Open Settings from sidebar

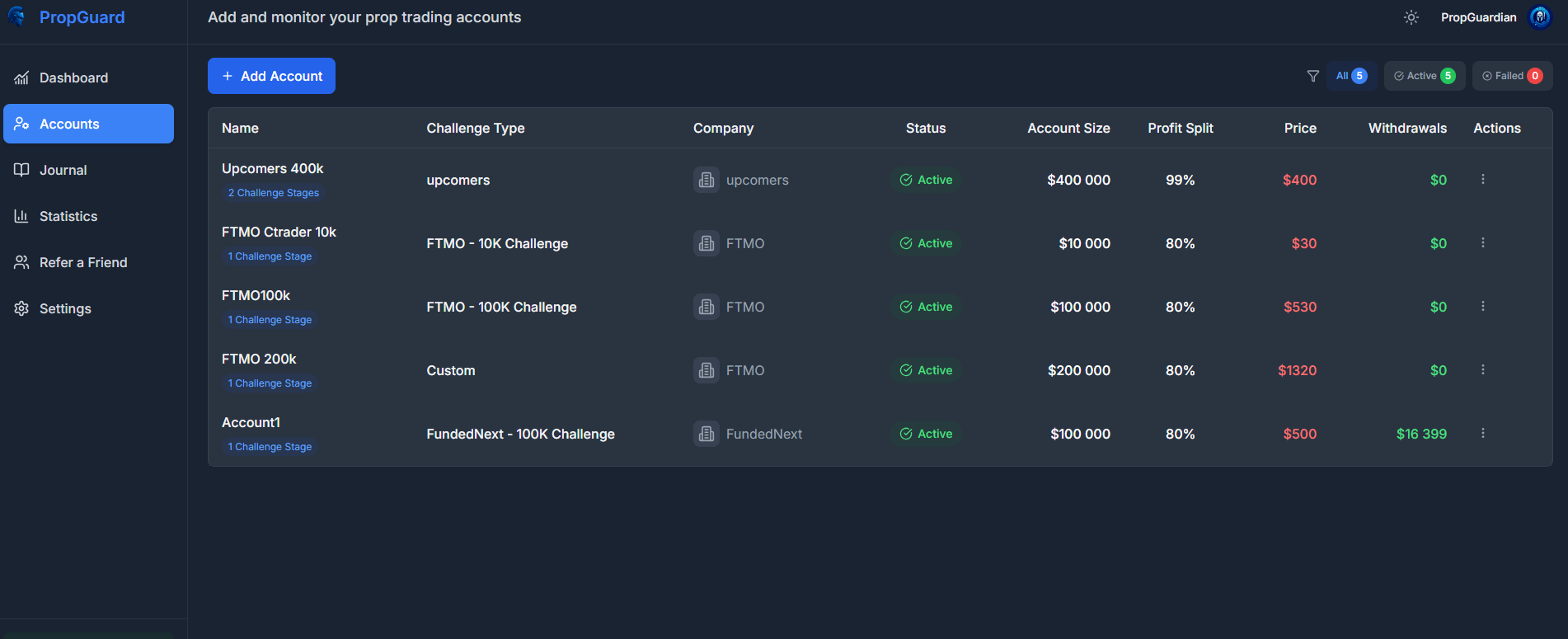point(88,308)
